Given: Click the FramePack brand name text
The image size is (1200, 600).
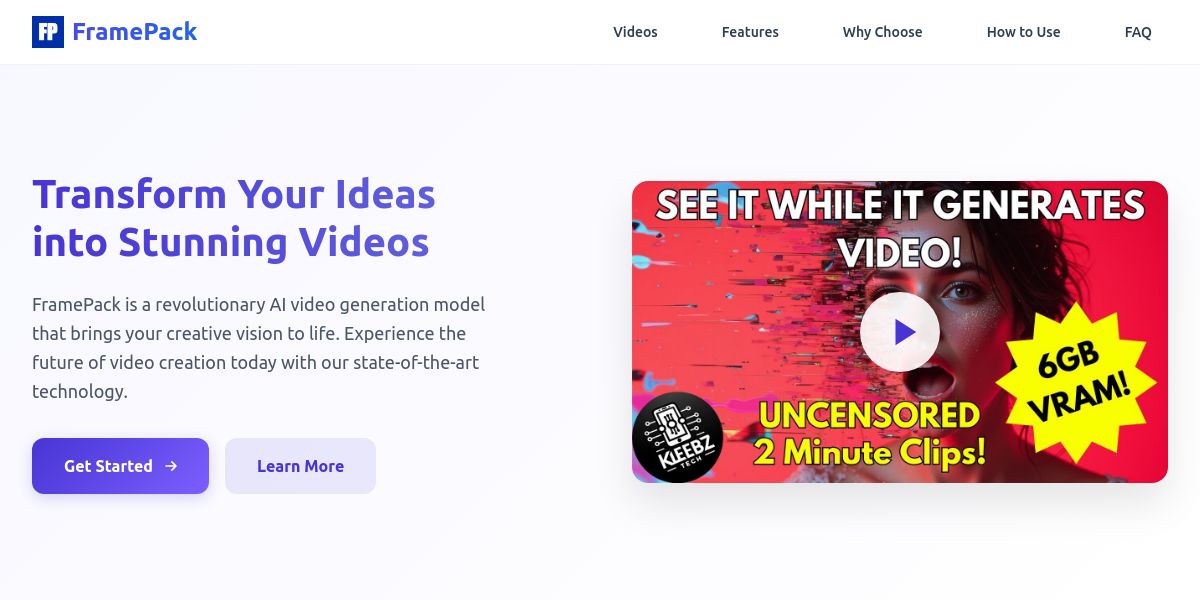Looking at the screenshot, I should (x=135, y=32).
